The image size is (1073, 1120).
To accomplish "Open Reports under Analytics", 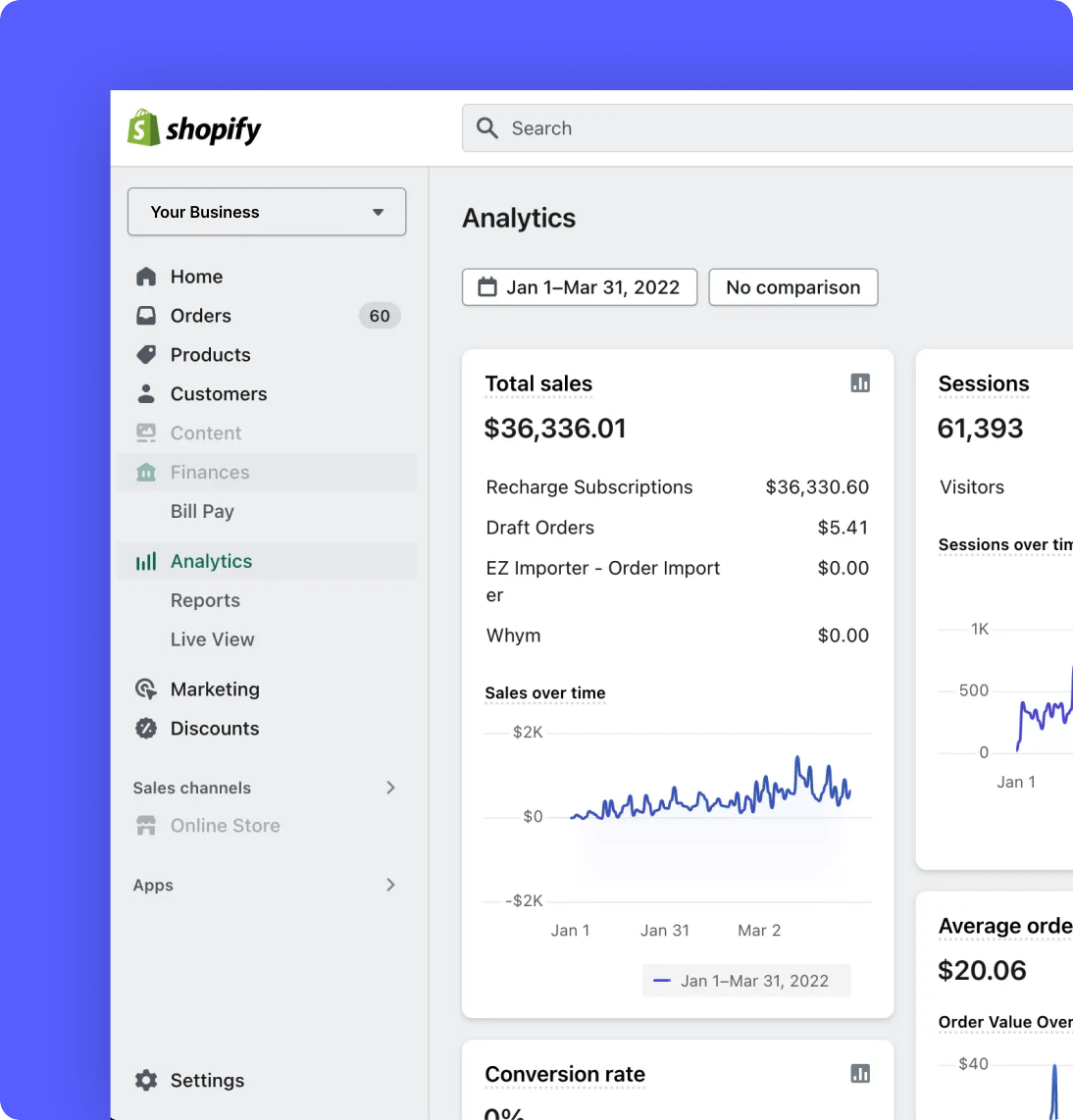I will coord(205,601).
